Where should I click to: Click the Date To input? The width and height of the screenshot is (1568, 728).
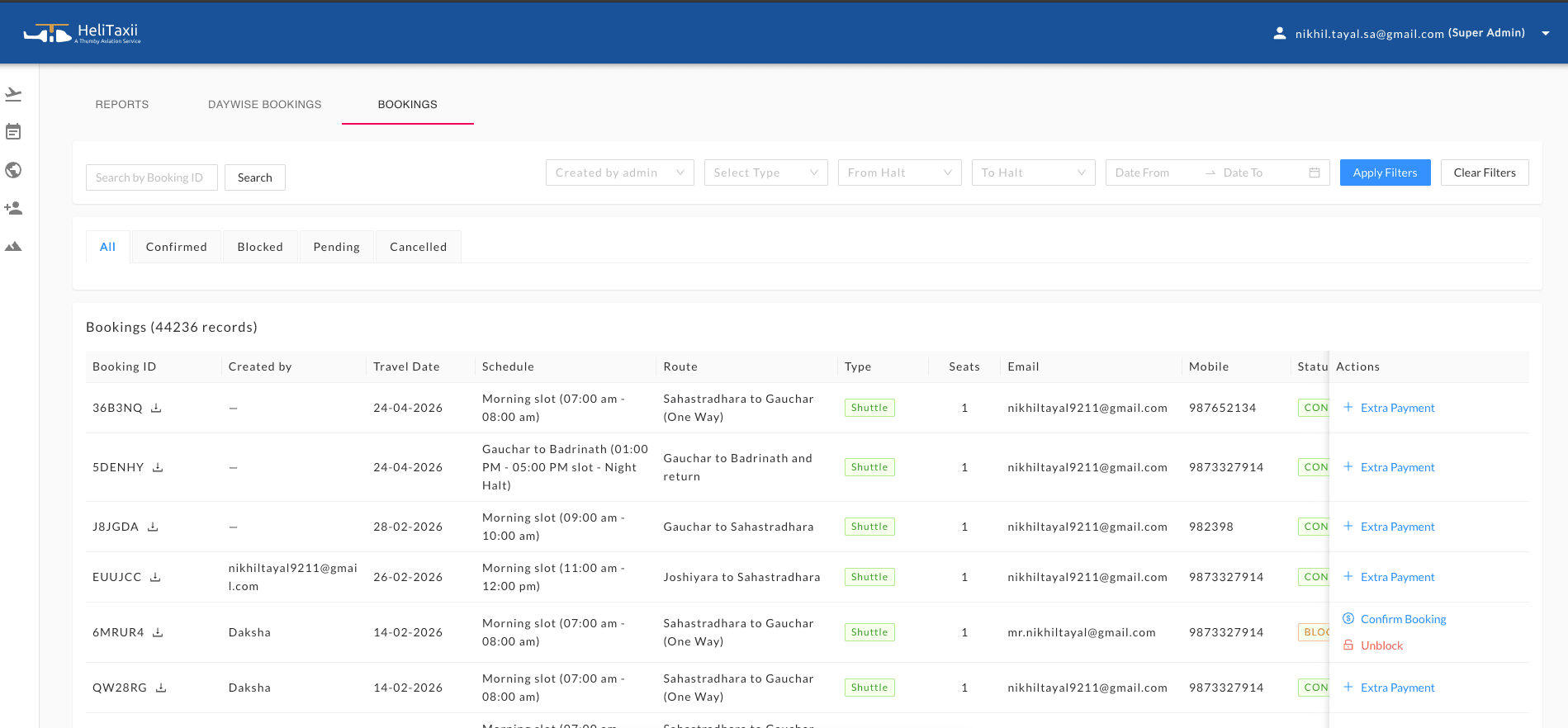pyautogui.click(x=1261, y=173)
